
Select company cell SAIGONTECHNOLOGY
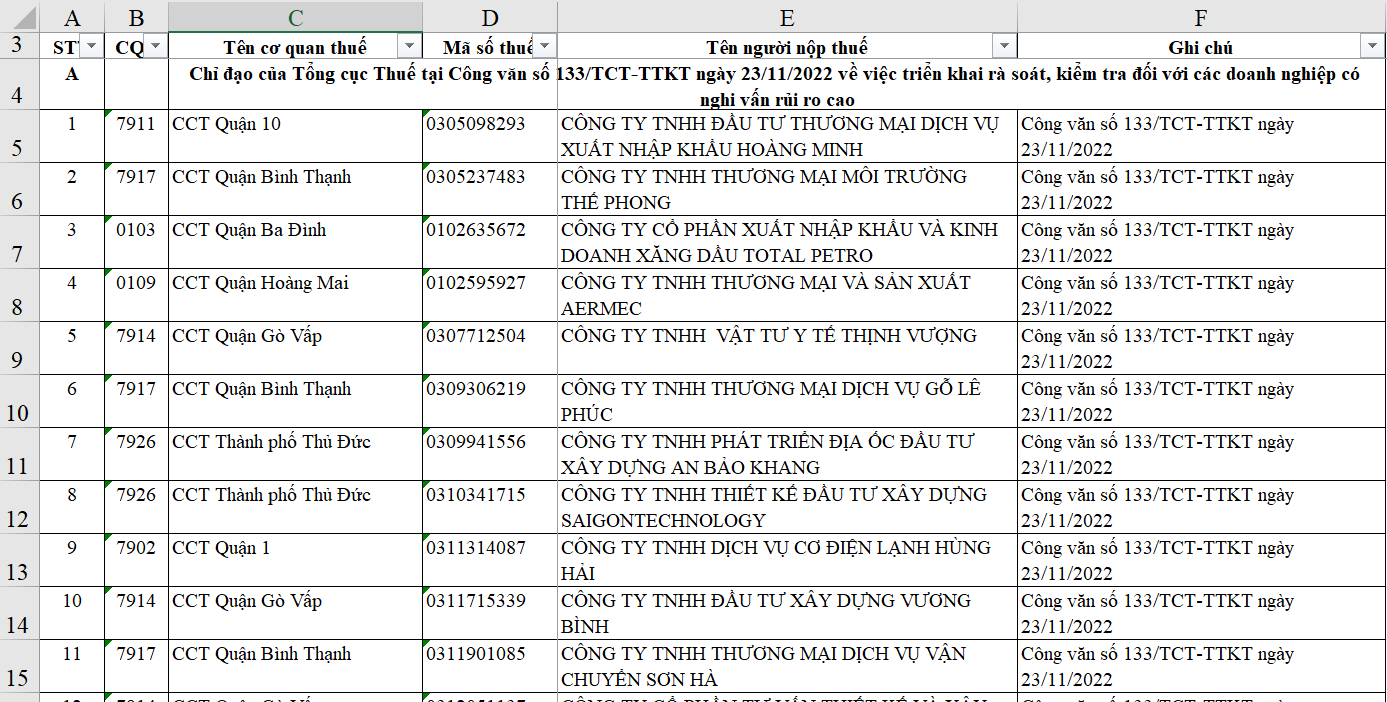click(x=787, y=508)
